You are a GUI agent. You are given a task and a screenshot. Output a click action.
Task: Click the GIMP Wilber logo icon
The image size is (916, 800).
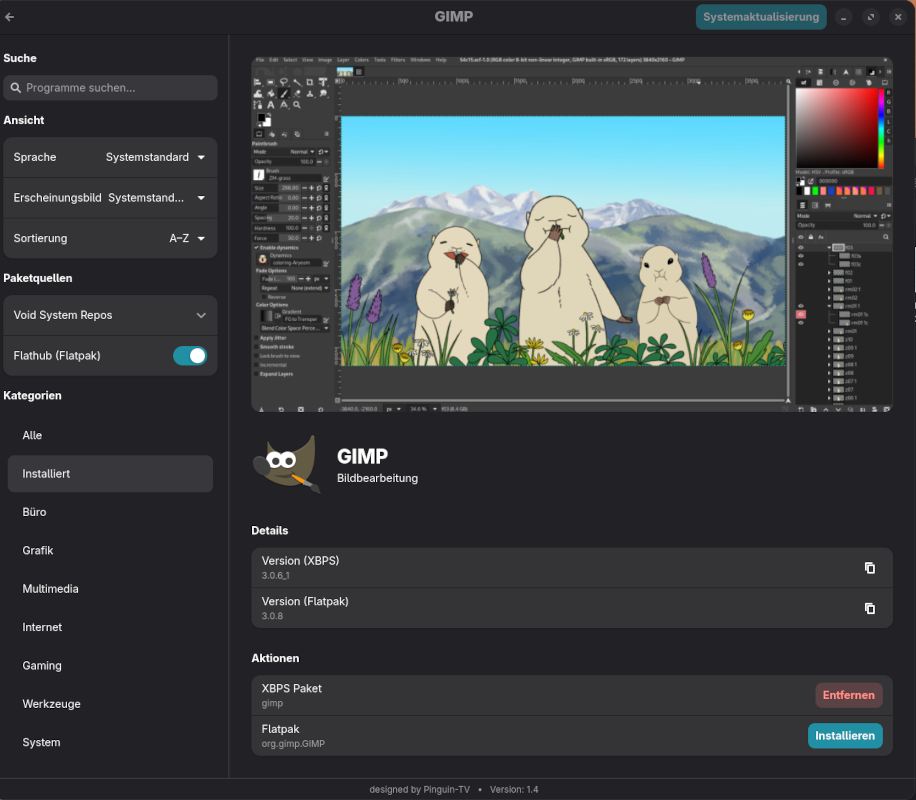pos(287,466)
